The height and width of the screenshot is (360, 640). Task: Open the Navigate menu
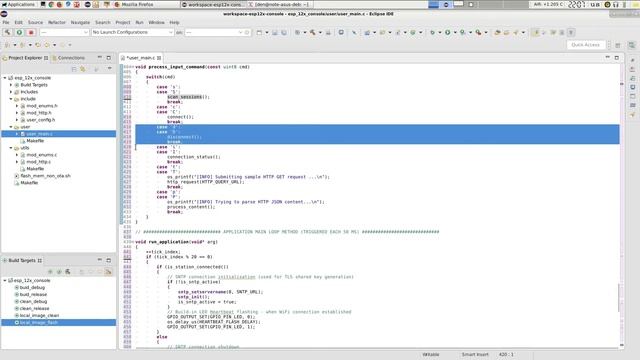(80, 22)
